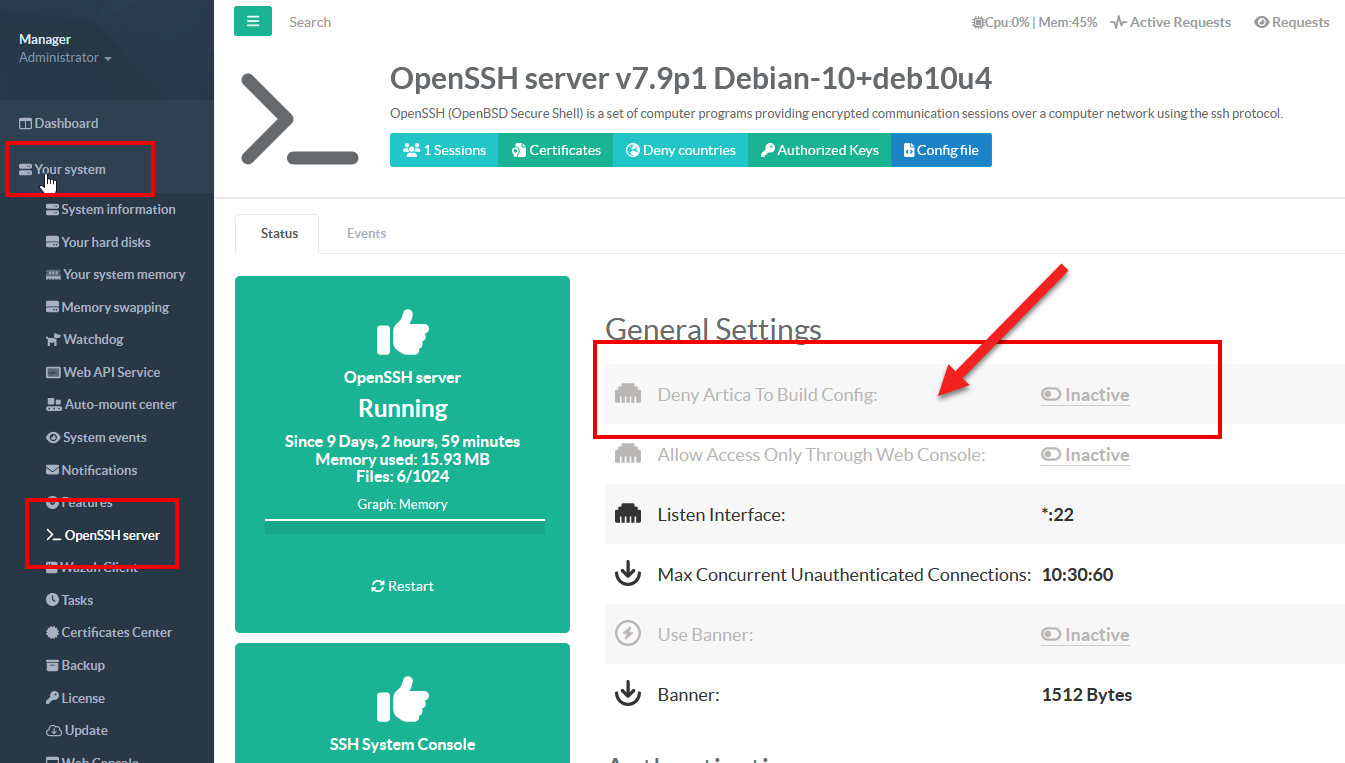1345x763 pixels.
Task: Open the 1 Sessions panel
Action: point(444,150)
